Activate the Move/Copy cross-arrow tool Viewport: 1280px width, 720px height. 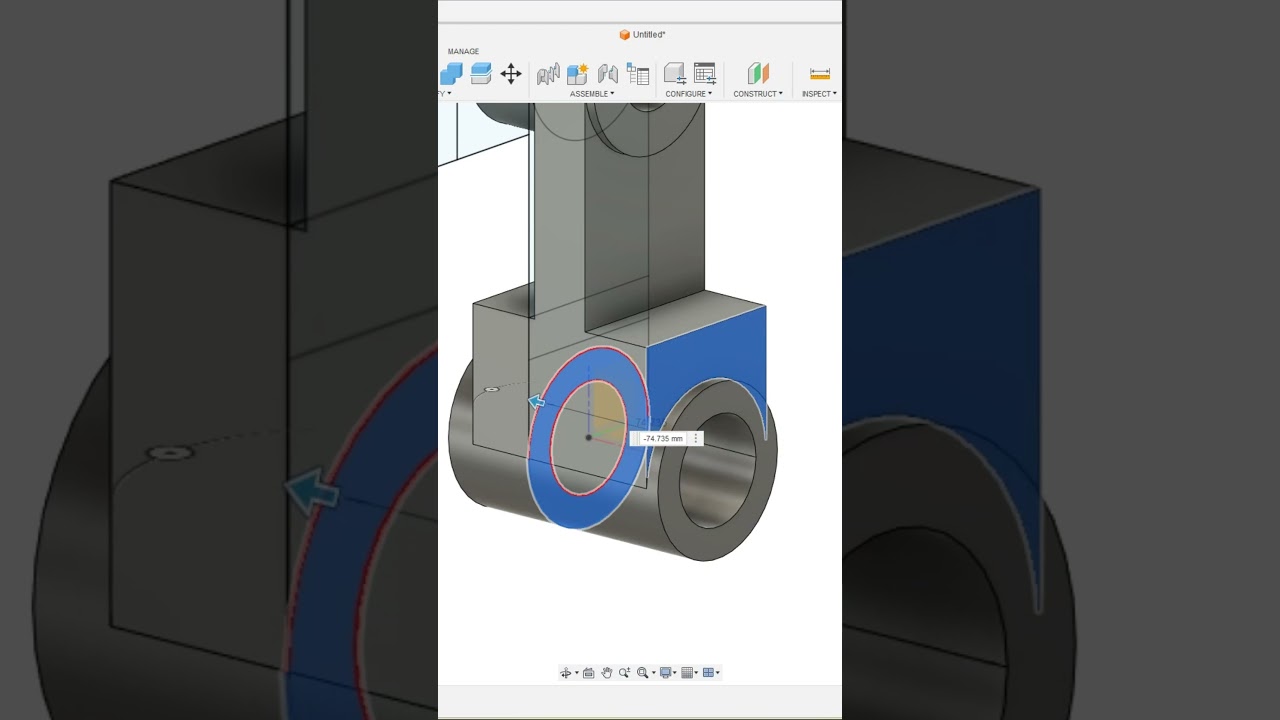pos(511,73)
